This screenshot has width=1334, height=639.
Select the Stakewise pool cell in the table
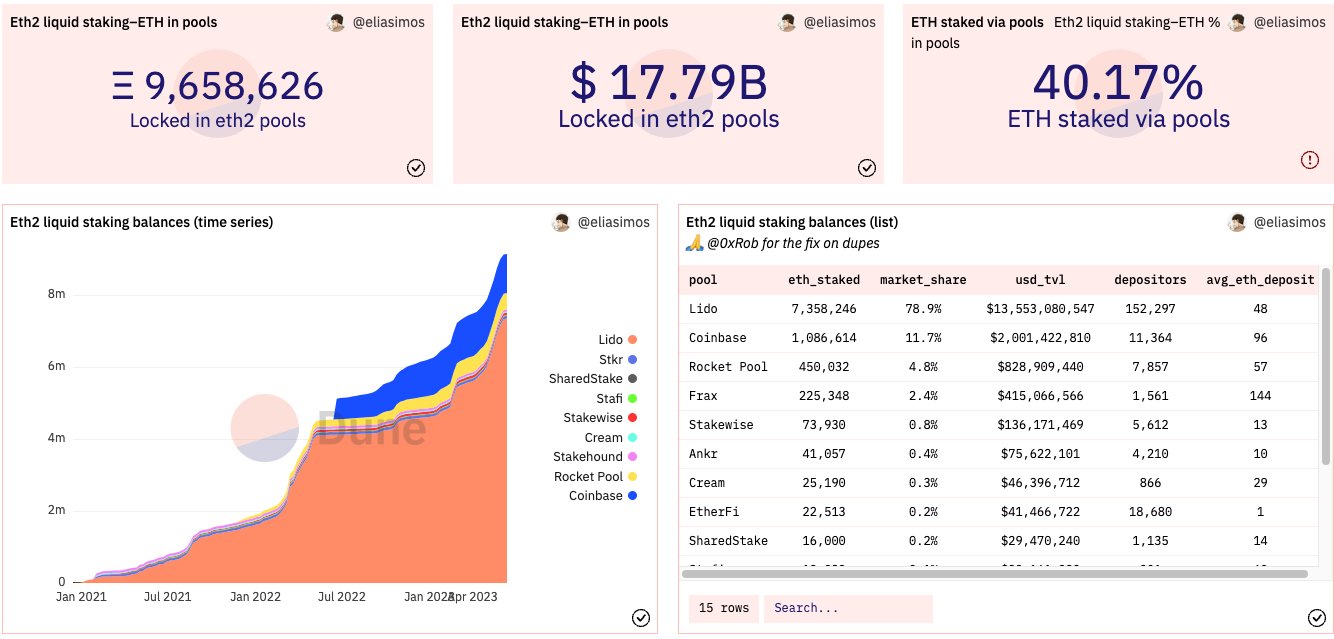pyautogui.click(x=721, y=425)
